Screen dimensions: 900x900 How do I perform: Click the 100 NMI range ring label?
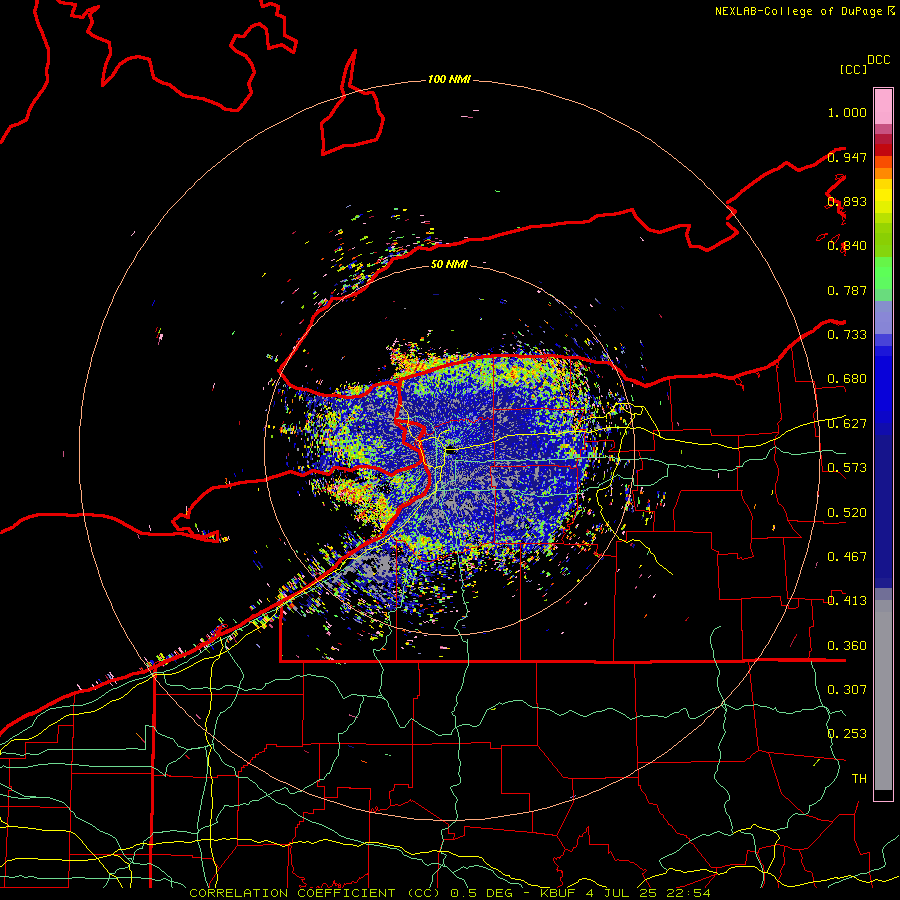click(449, 79)
